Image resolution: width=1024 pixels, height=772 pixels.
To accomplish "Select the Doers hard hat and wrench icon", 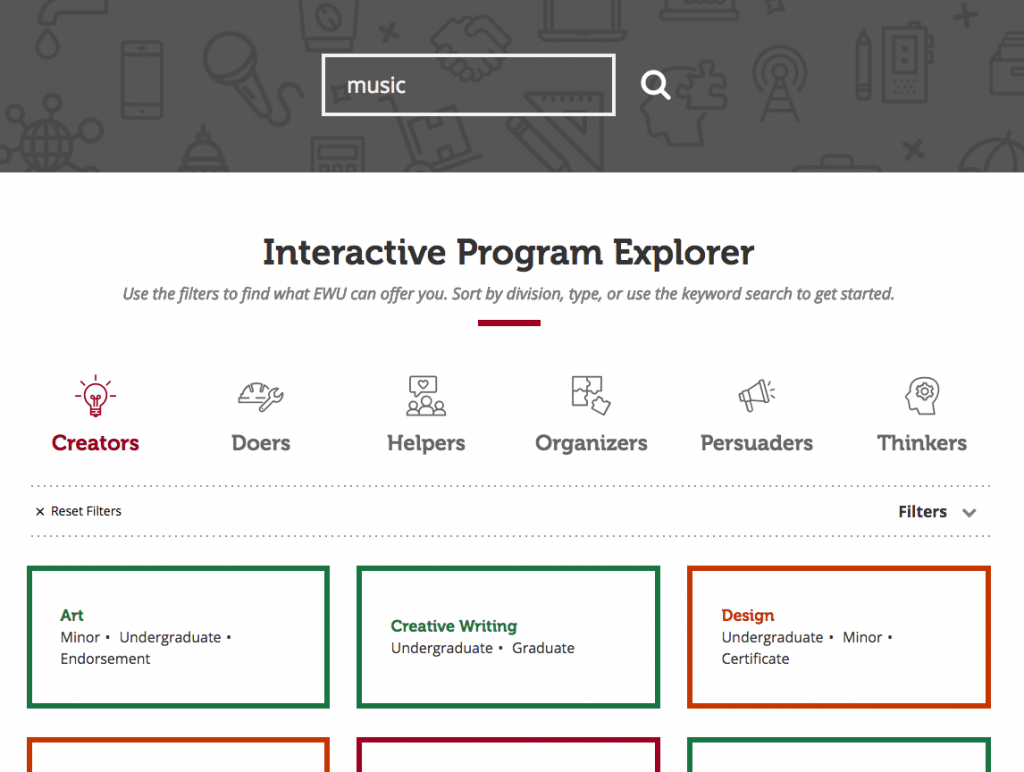I will [260, 396].
